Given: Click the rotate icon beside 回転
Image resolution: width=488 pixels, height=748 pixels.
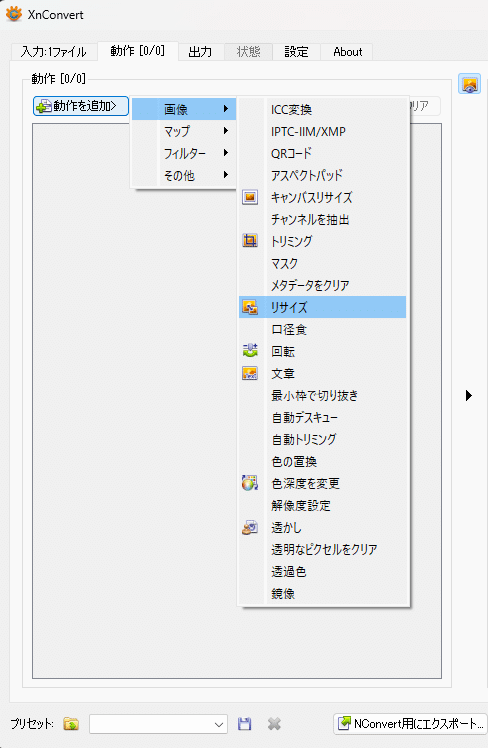Looking at the screenshot, I should pyautogui.click(x=250, y=351).
